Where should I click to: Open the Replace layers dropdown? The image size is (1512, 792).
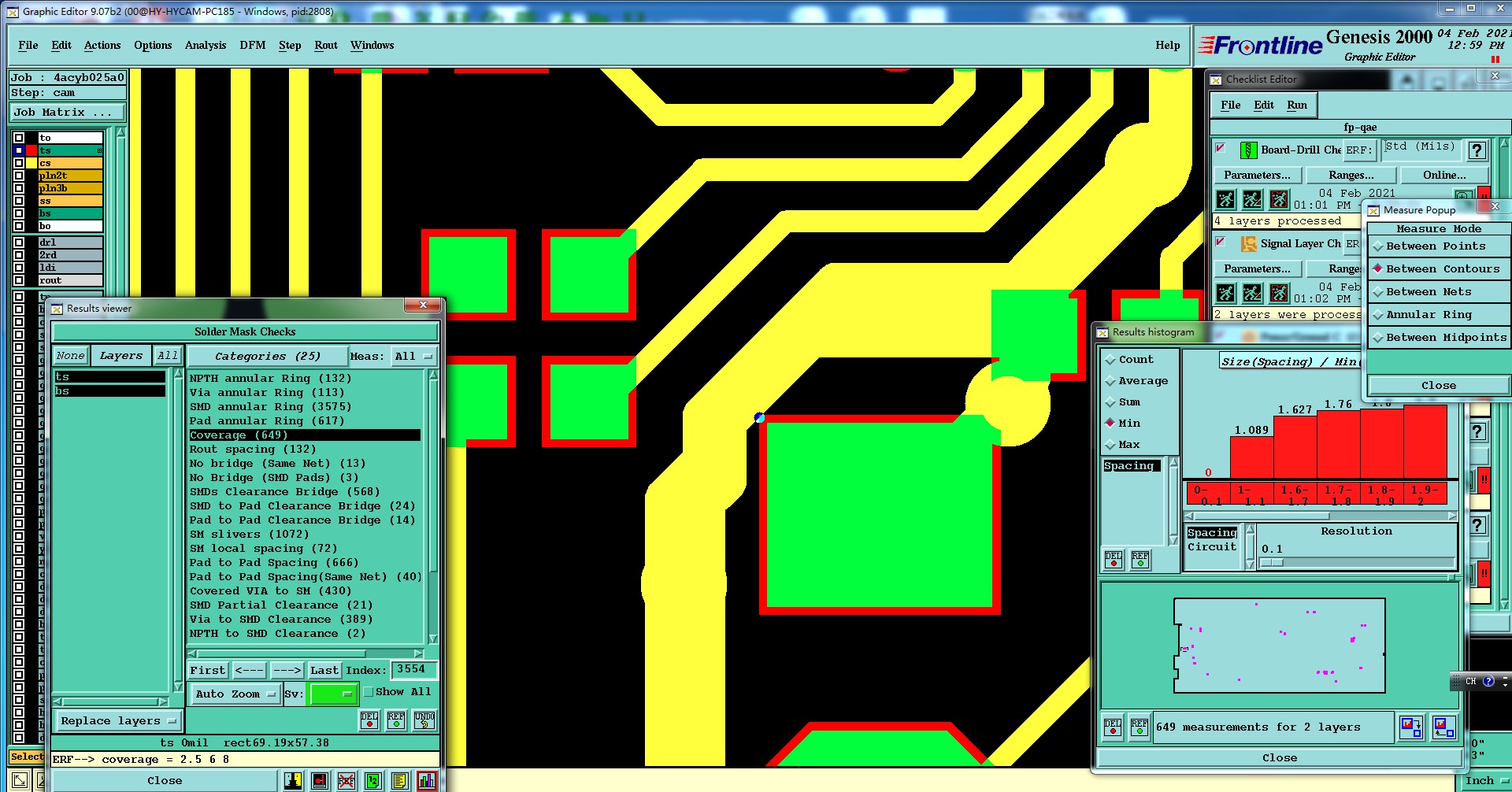(x=118, y=720)
